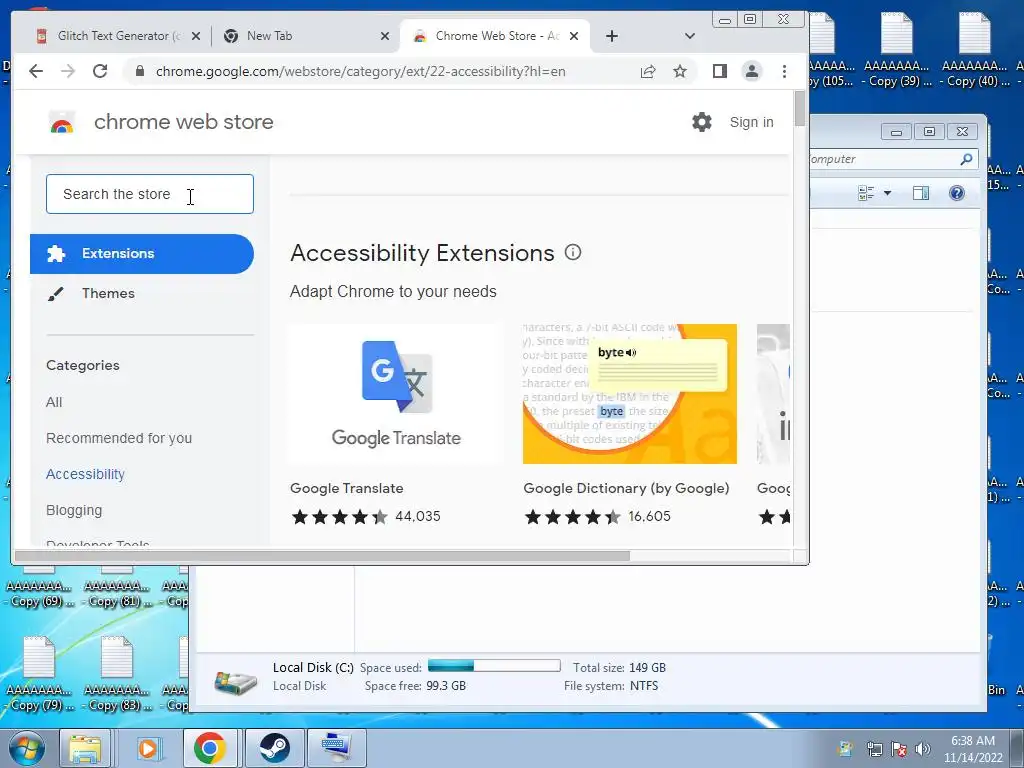Choose the Accessibility category

[85, 474]
